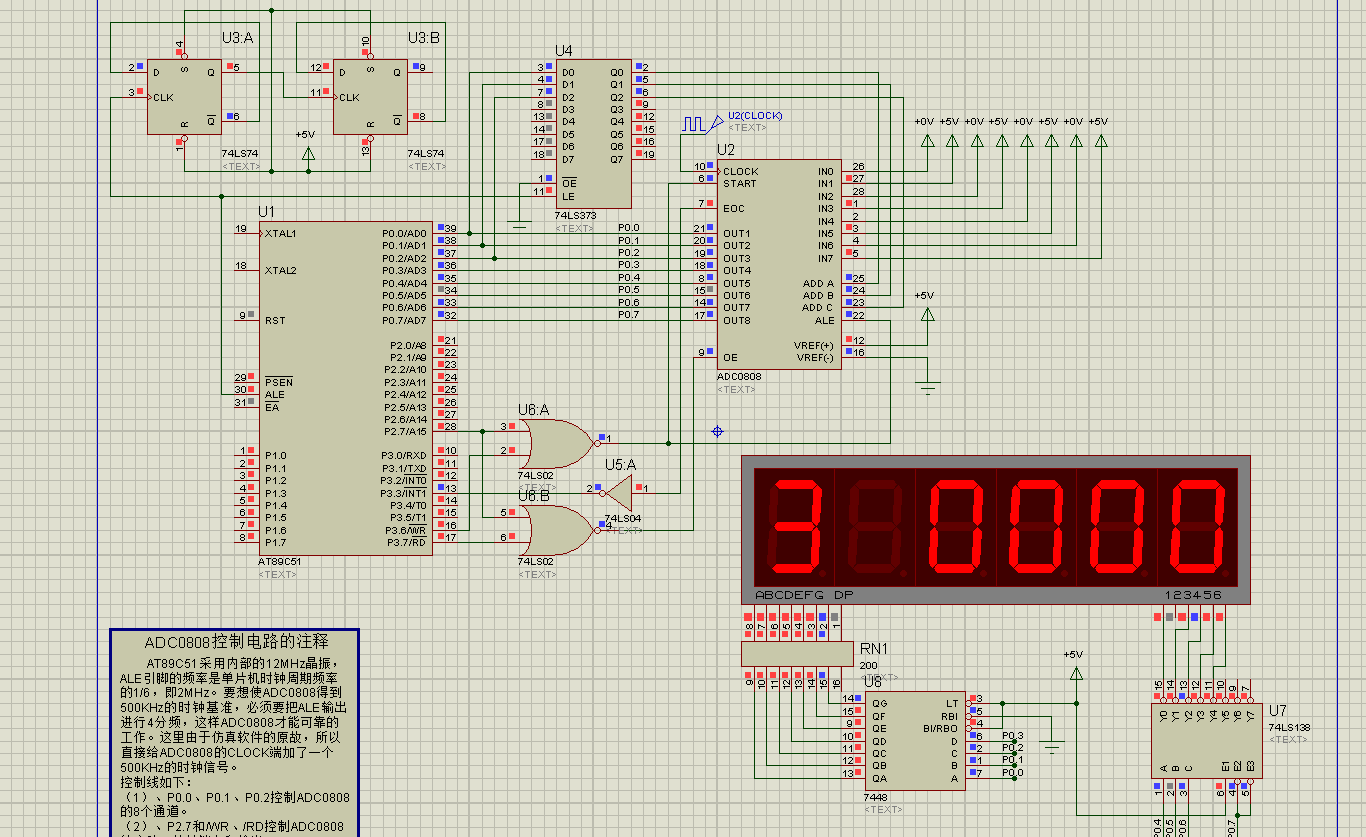This screenshot has height=837, width=1366.
Task: Click the "U4" reference label
Action: pyautogui.click(x=564, y=50)
